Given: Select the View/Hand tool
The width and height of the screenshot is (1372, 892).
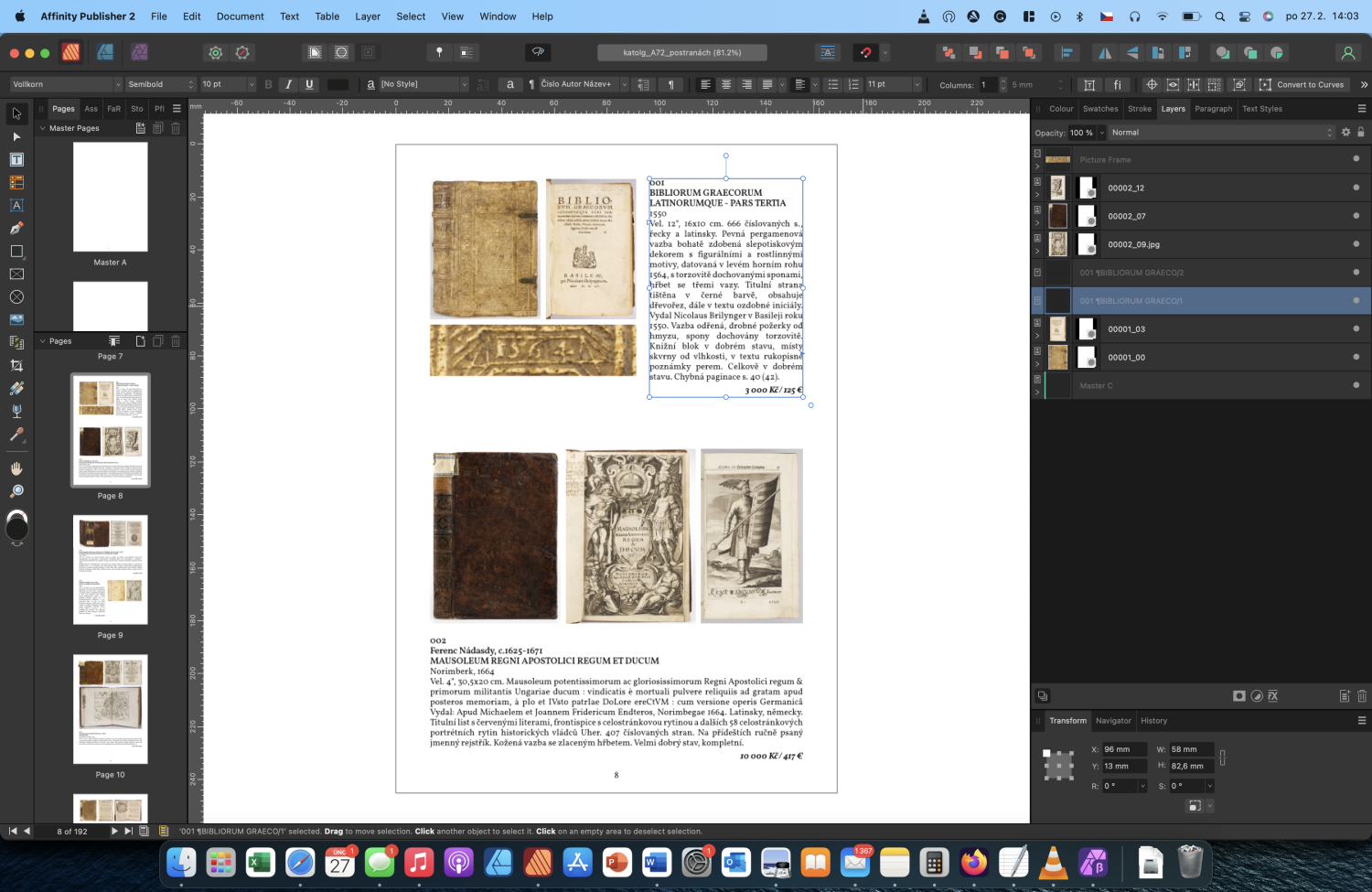Looking at the screenshot, I should pos(16,468).
